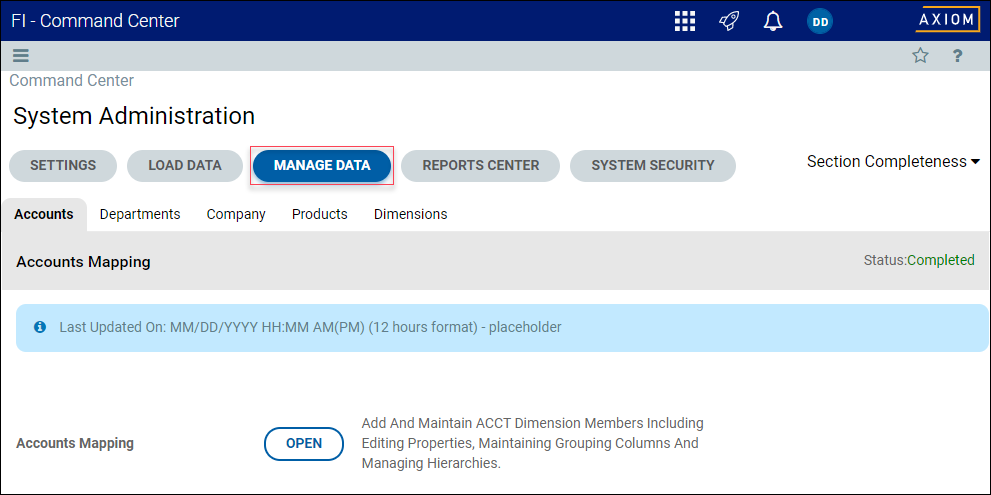Click the 'FI - Command Center' title

95,21
